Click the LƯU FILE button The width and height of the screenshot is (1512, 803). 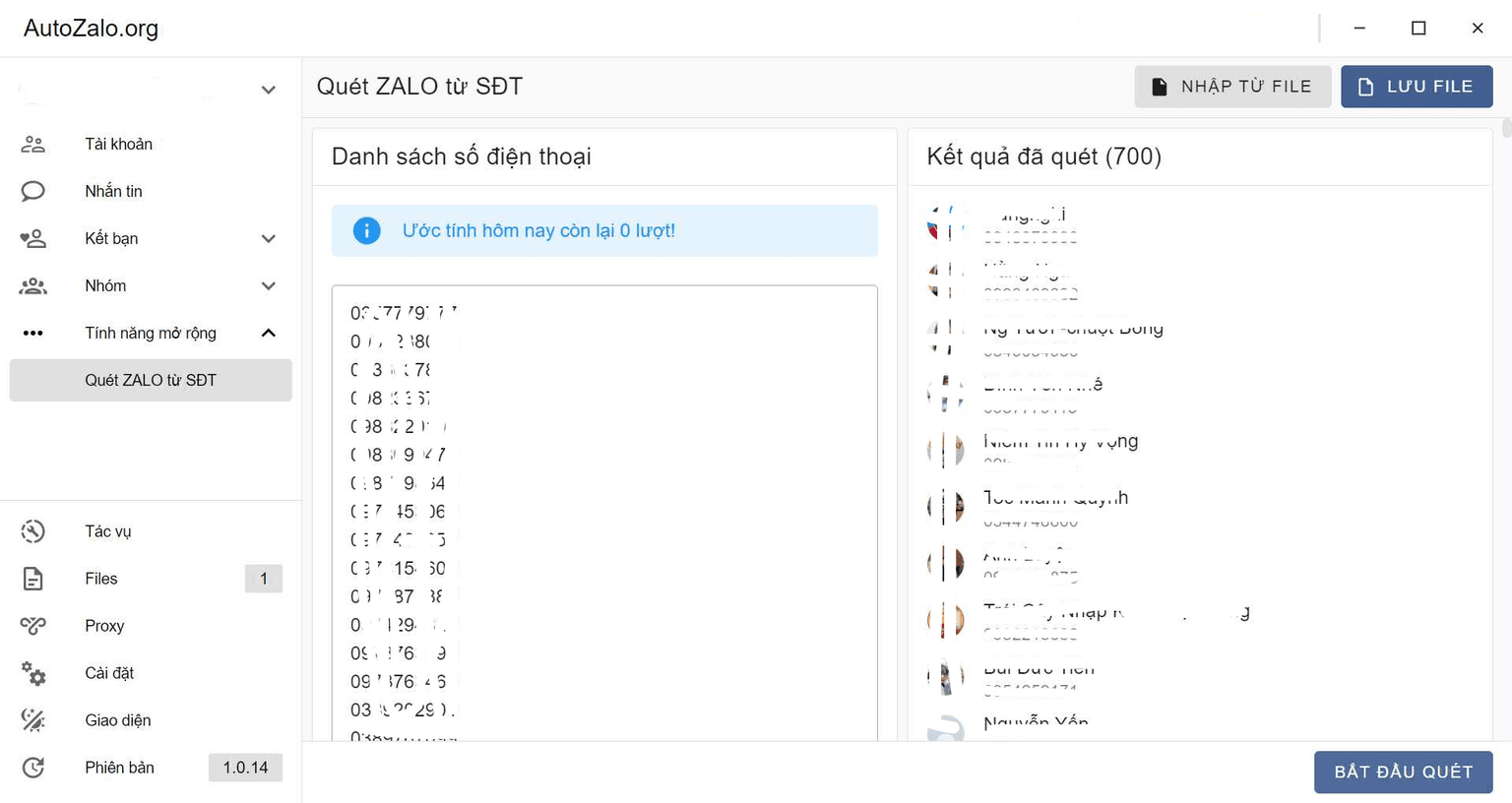tap(1416, 87)
